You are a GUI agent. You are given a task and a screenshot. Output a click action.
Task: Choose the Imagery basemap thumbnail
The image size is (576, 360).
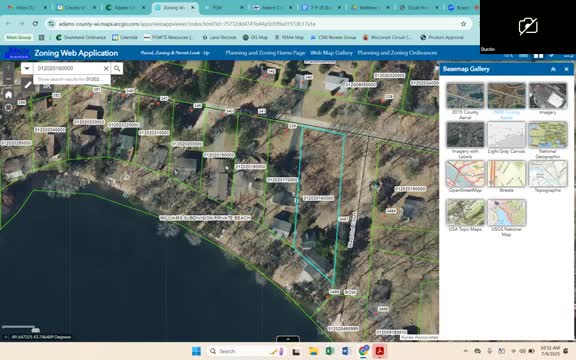pyautogui.click(x=548, y=98)
